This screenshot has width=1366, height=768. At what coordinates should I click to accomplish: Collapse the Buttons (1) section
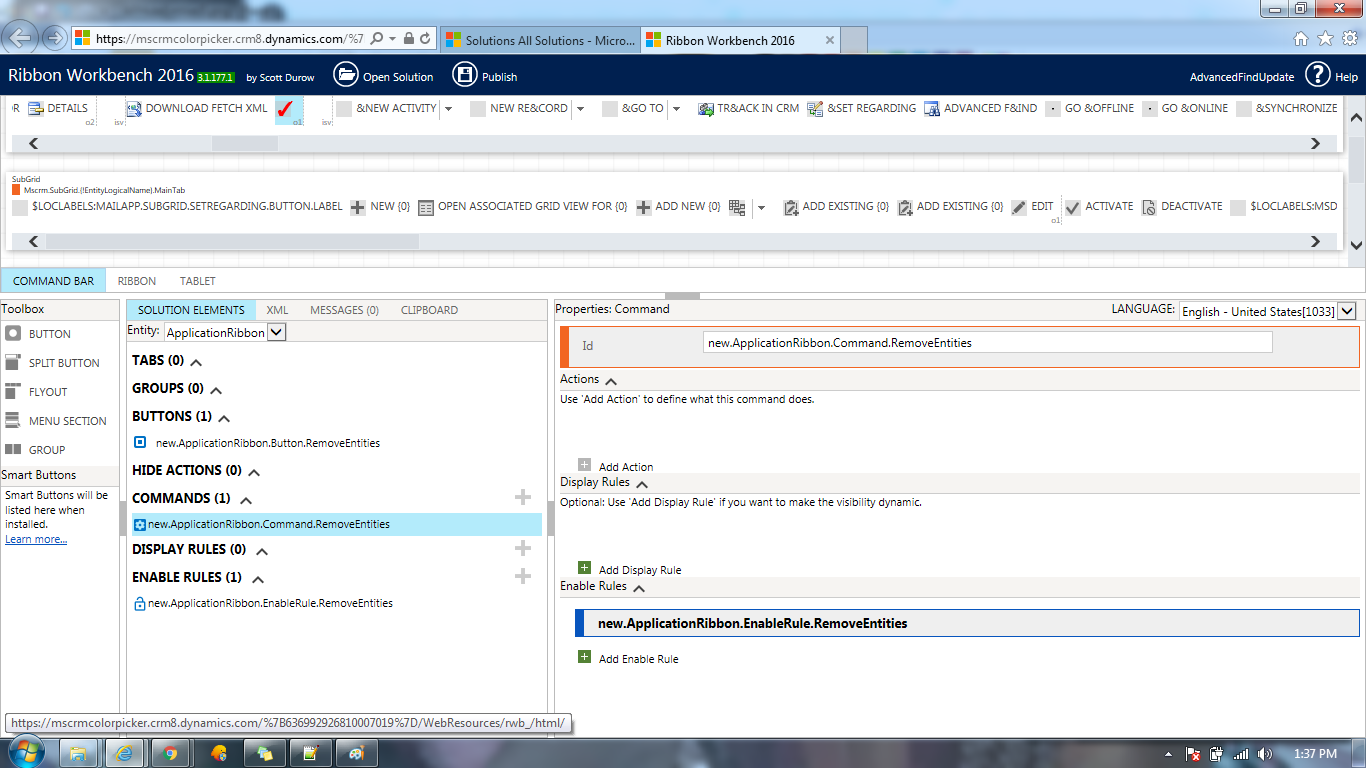tap(224, 418)
